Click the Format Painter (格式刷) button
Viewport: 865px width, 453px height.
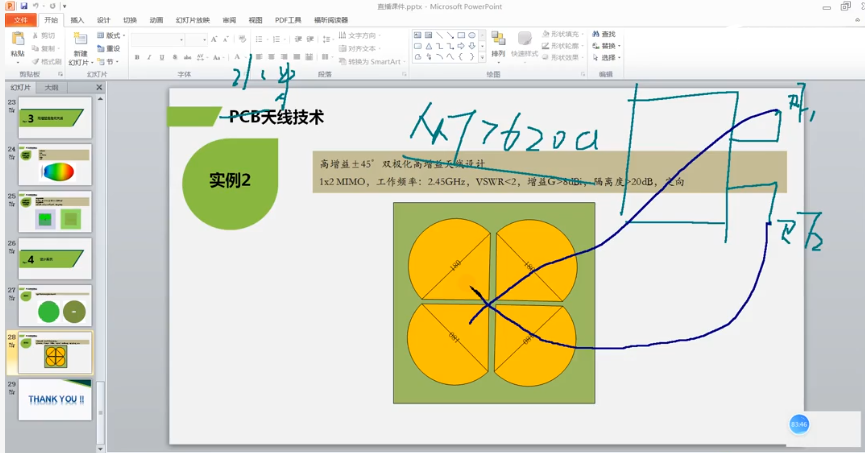coord(46,62)
